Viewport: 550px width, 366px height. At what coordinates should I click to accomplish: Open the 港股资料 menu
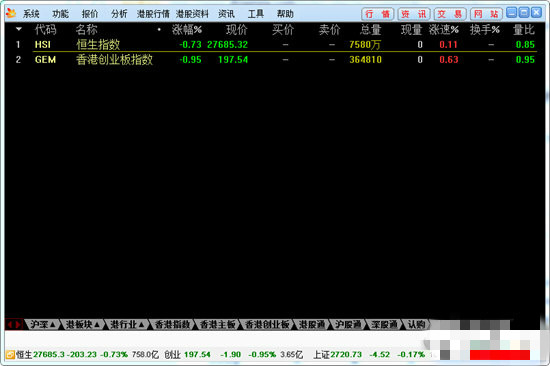[x=192, y=14]
